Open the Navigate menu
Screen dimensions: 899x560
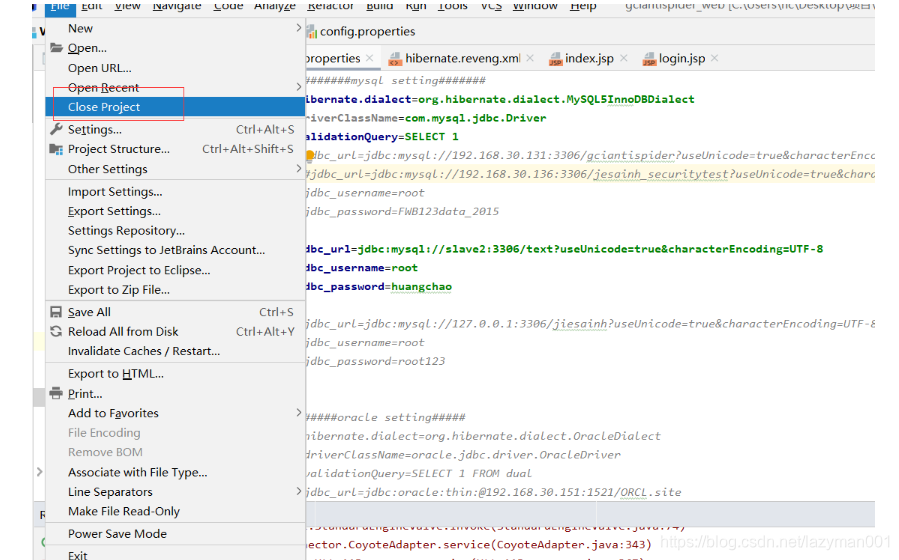tap(177, 6)
